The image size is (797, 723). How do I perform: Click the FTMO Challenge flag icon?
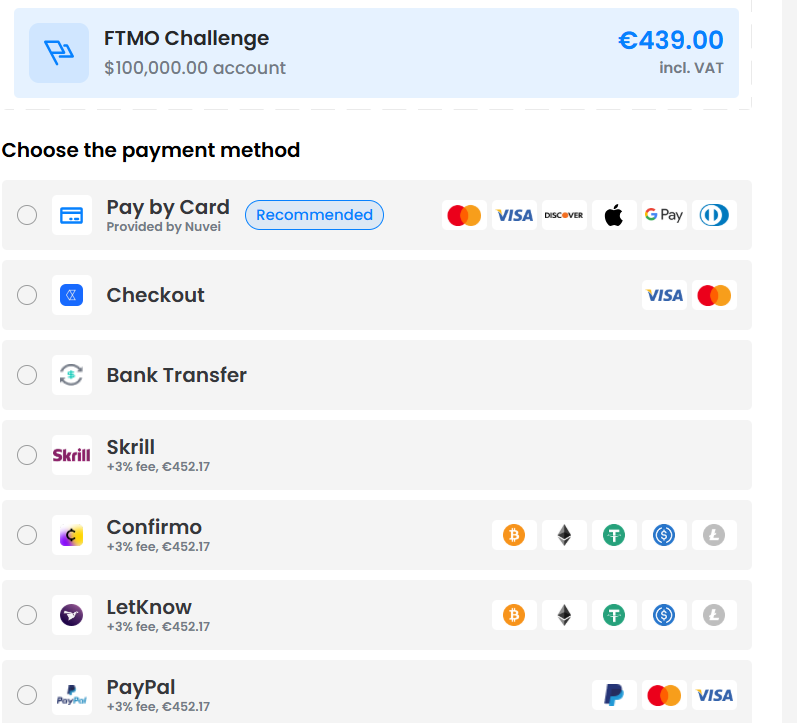click(59, 53)
